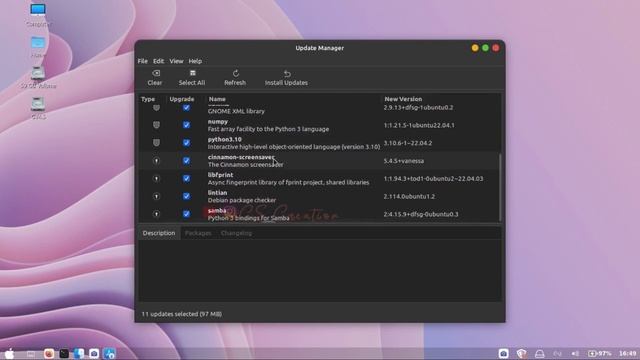Uncheck the numpy upgrade checkbox

[186, 125]
